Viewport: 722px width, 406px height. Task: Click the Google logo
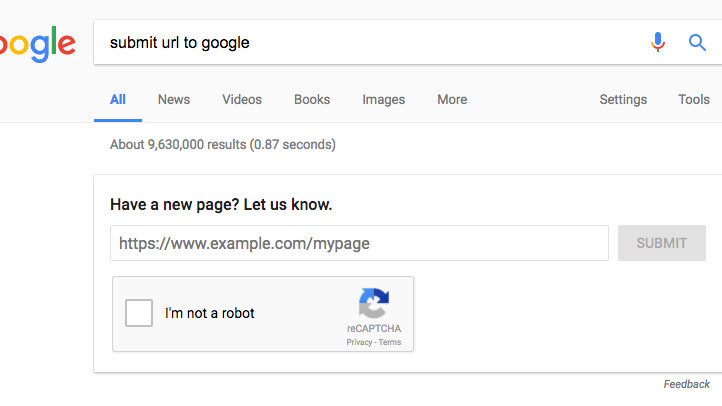coord(36,44)
